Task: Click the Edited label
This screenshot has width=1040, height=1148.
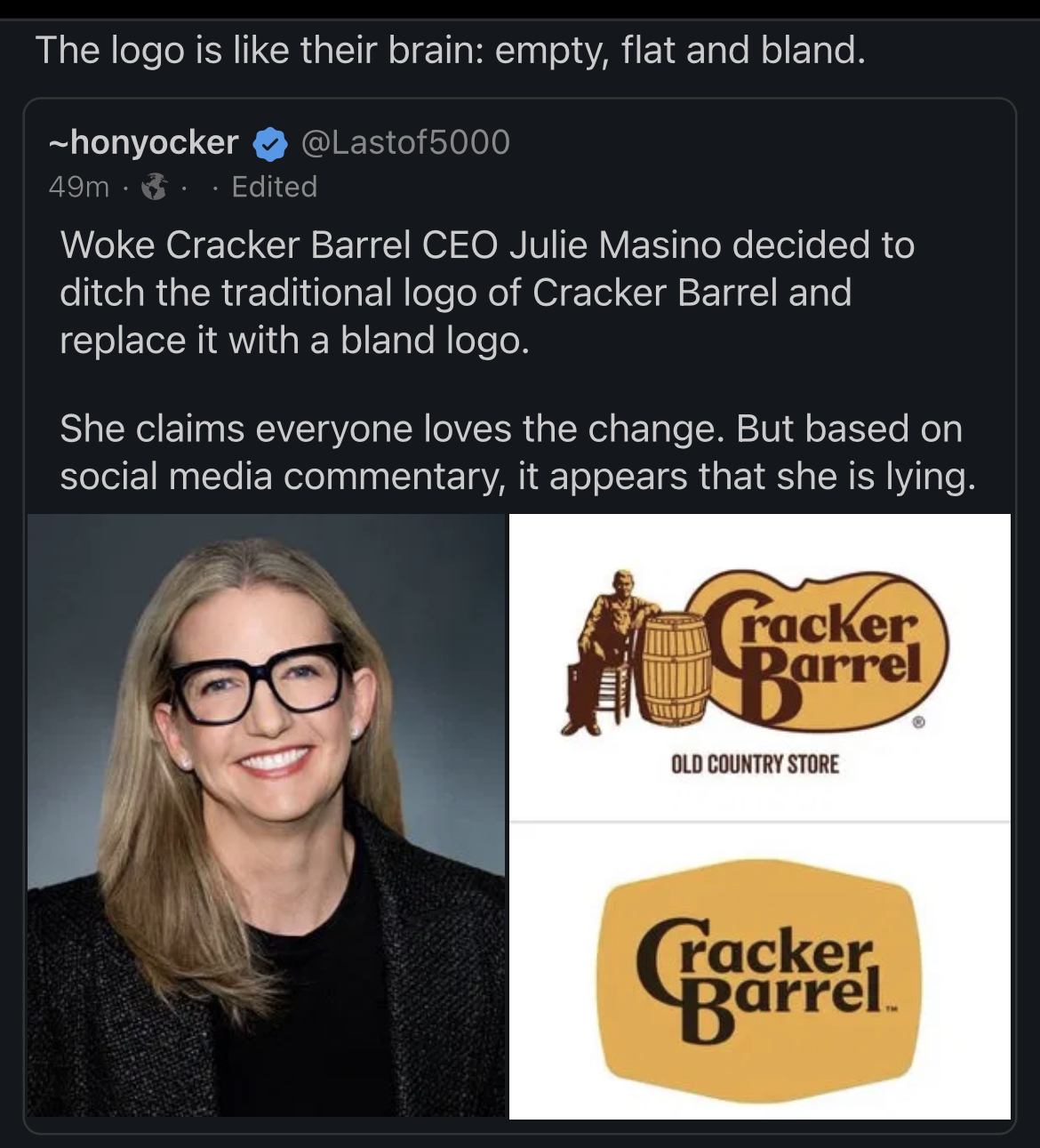Action: (274, 187)
